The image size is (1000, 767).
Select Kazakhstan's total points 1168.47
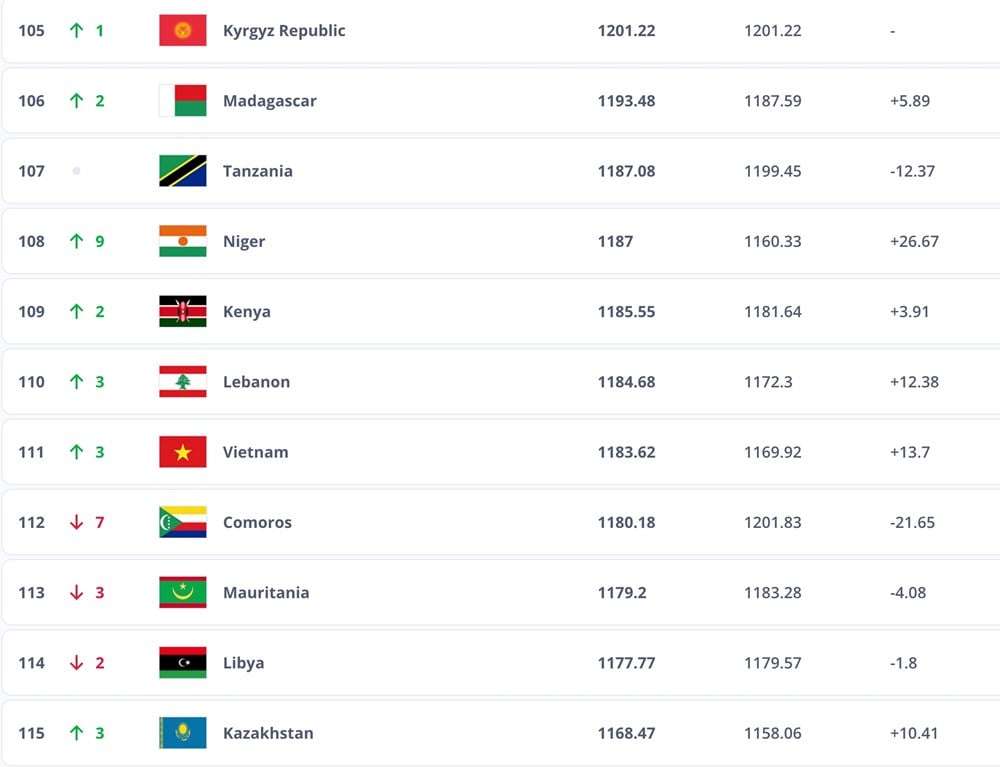pos(626,733)
